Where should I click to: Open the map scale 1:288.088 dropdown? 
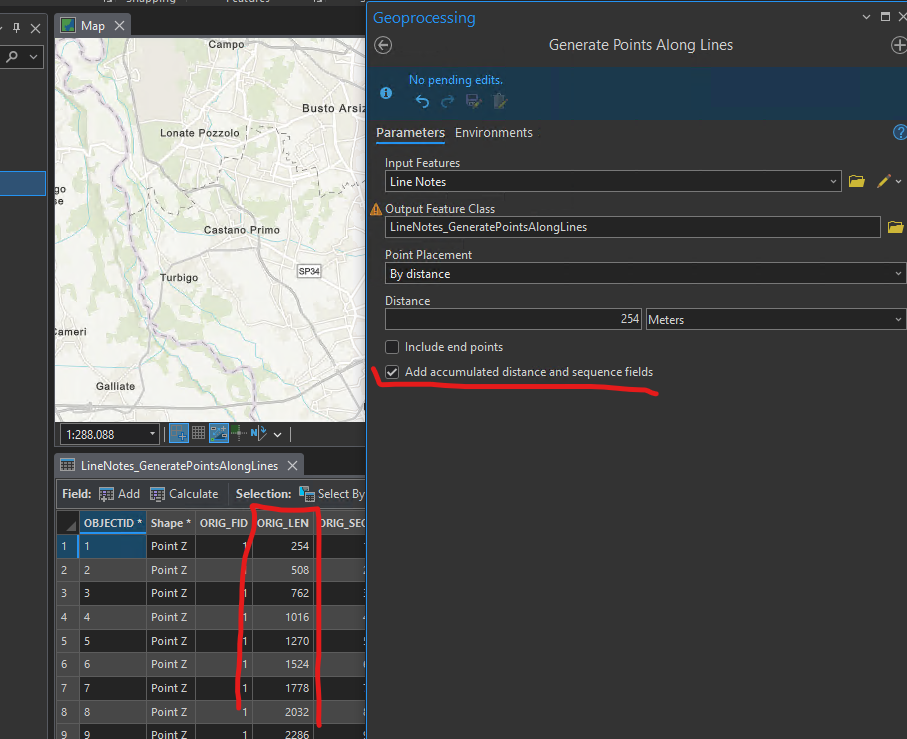pyautogui.click(x=152, y=434)
